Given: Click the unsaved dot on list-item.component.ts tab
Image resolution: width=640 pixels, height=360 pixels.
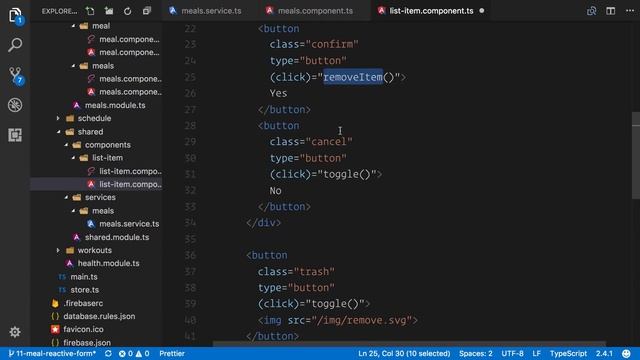Looking at the screenshot, I should pyautogui.click(x=482, y=11).
